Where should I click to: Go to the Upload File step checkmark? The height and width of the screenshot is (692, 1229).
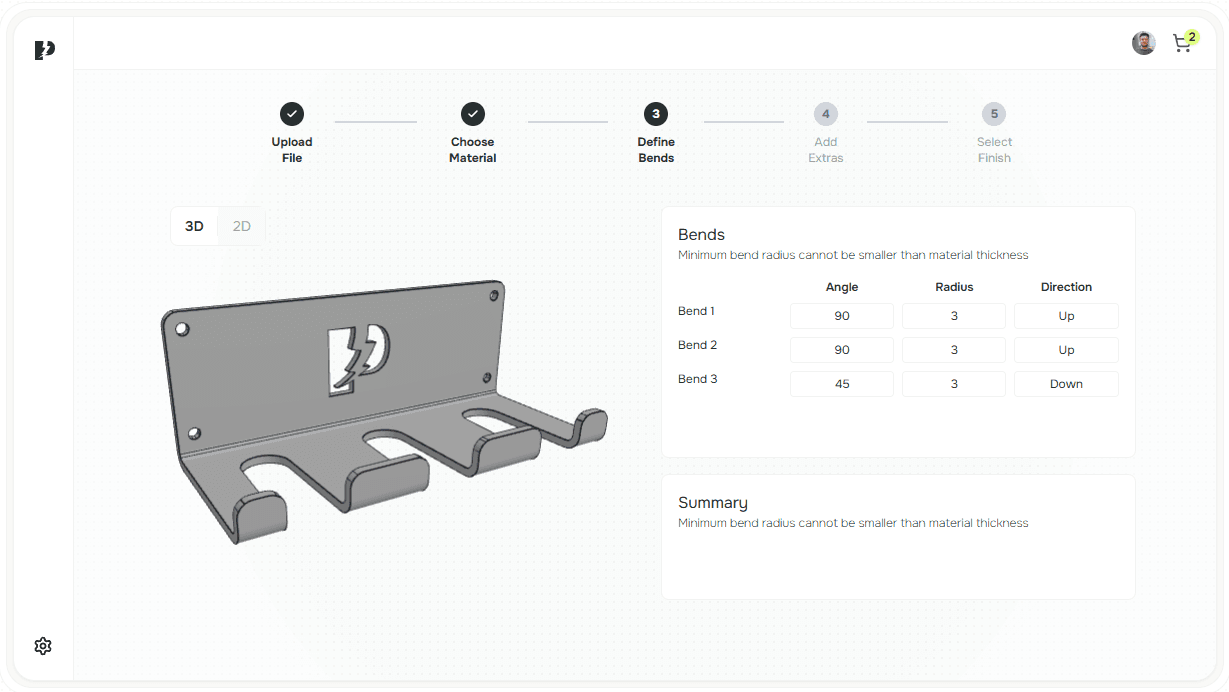pyautogui.click(x=292, y=114)
